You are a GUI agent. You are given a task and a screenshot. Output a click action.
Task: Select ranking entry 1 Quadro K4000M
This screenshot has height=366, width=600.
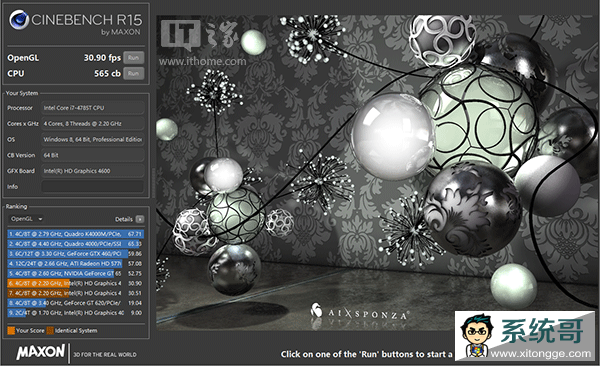75,234
